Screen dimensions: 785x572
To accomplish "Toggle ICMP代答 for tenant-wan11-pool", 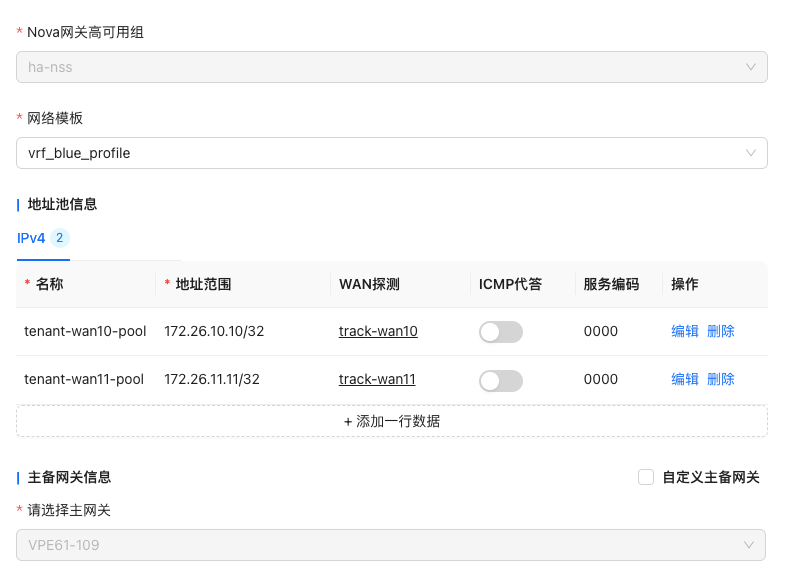I will [501, 380].
